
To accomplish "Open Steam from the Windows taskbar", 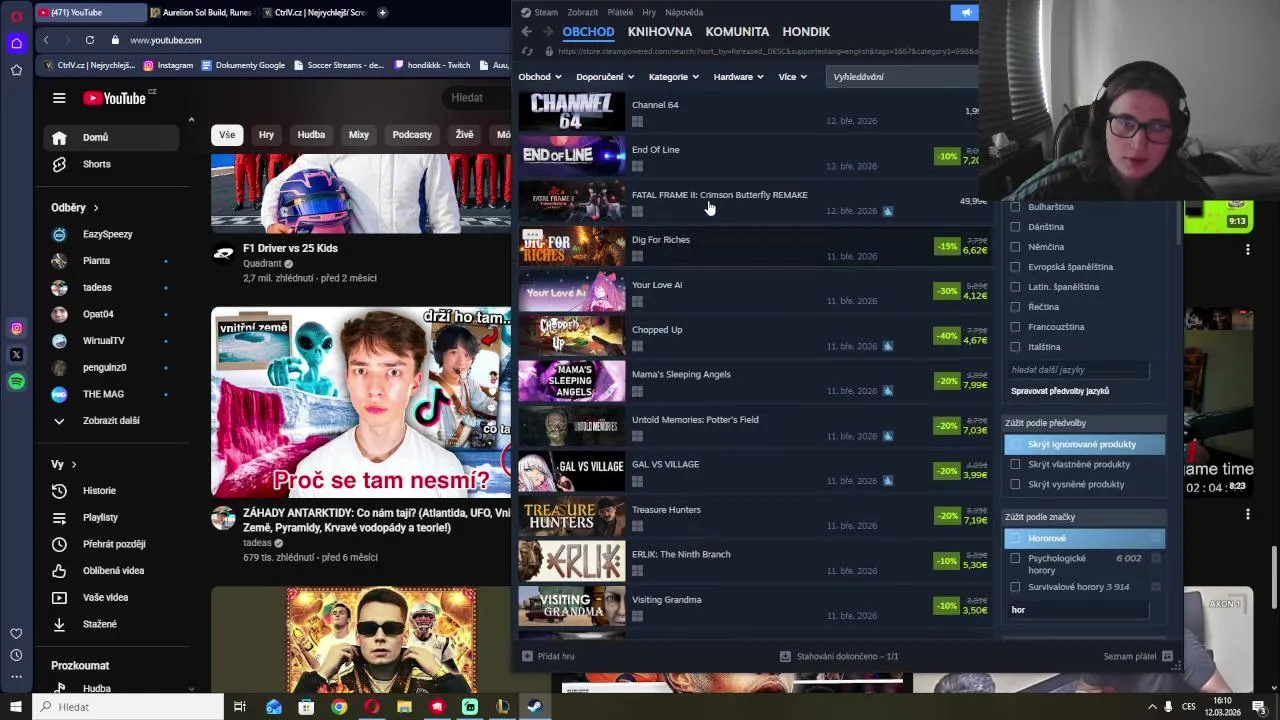I will 535,707.
